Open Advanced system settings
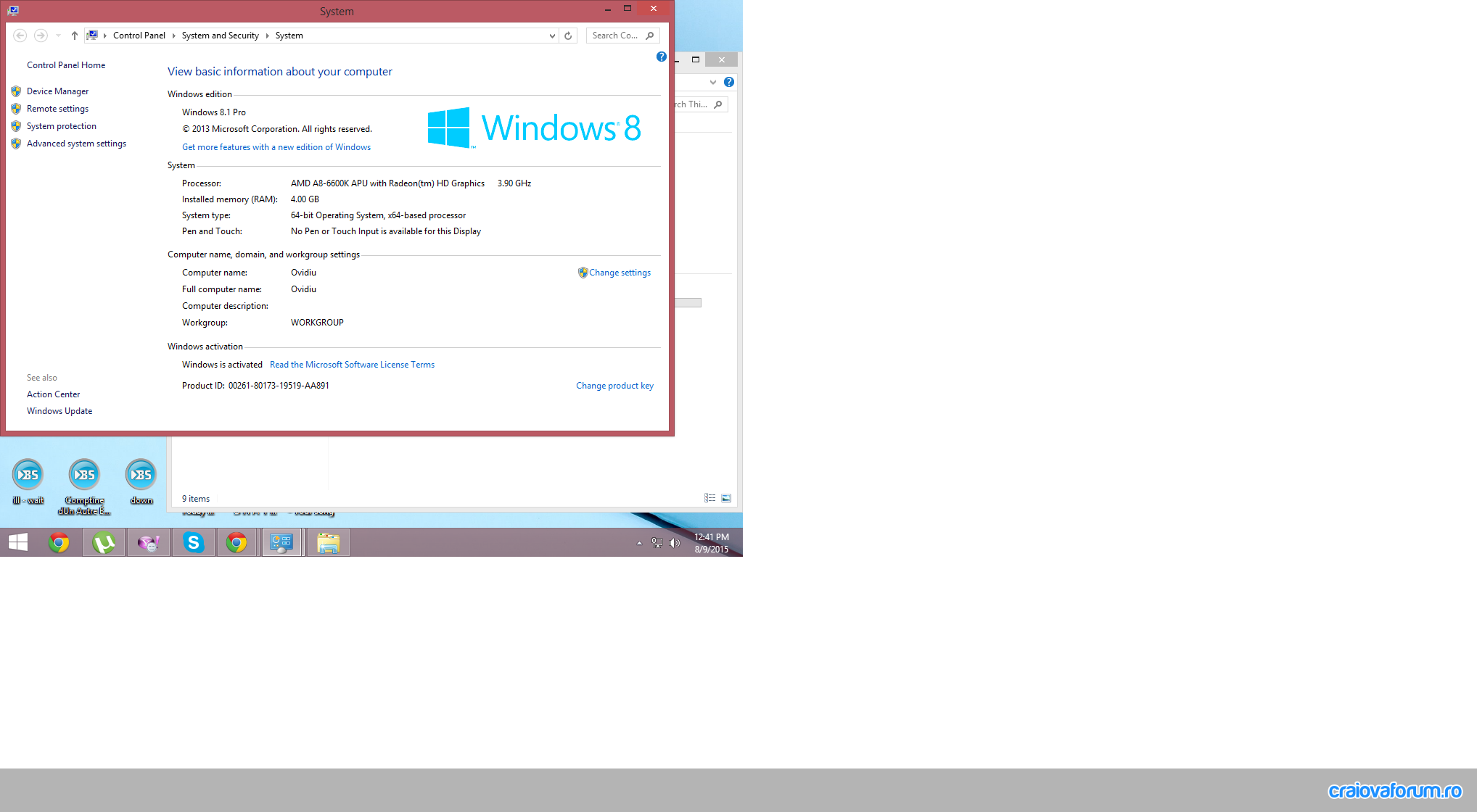Image resolution: width=1477 pixels, height=812 pixels. pyautogui.click(x=76, y=144)
